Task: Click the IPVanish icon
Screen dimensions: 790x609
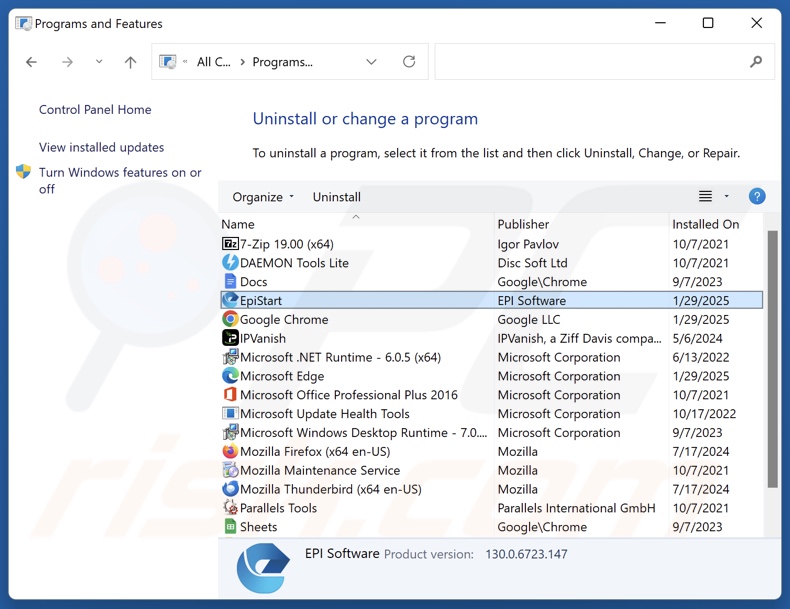Action: coord(230,337)
